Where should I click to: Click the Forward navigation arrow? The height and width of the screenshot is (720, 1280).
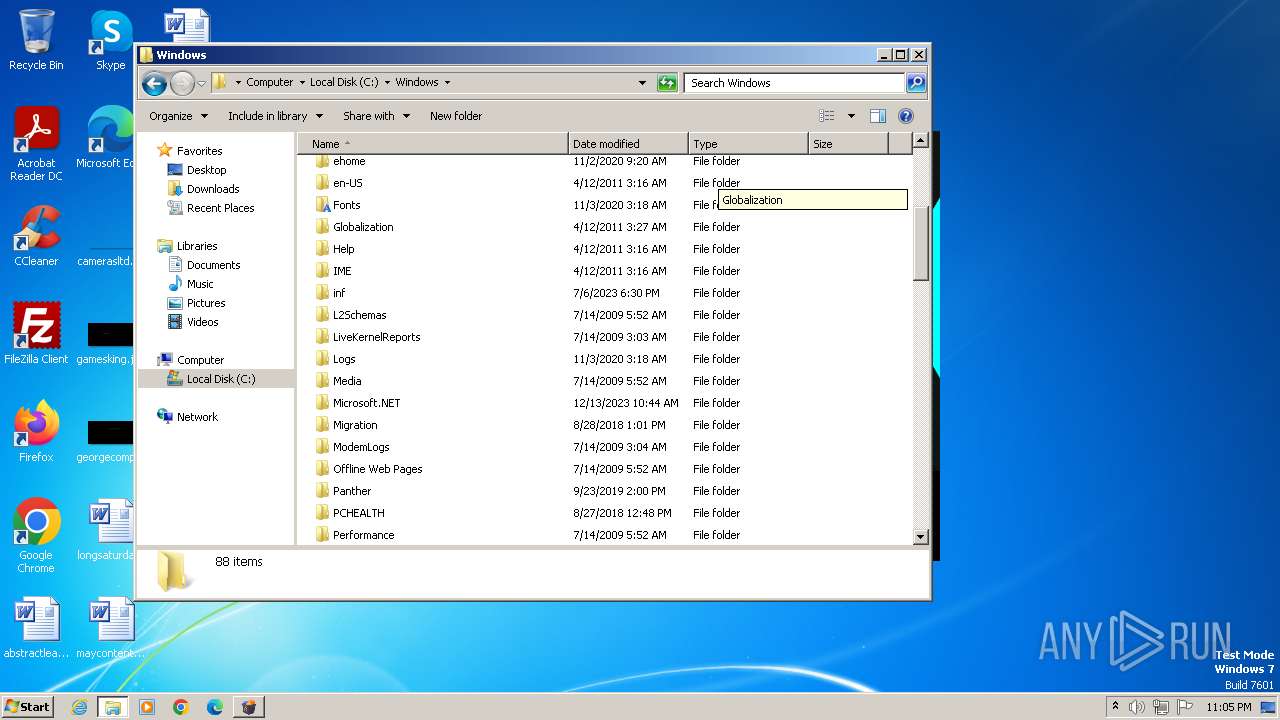coord(182,83)
